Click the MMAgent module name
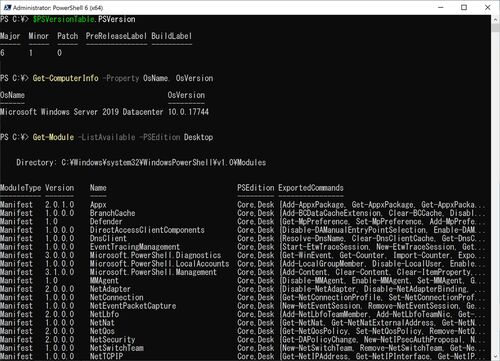Image resolution: width=500 pixels, height=361 pixels. [104, 281]
